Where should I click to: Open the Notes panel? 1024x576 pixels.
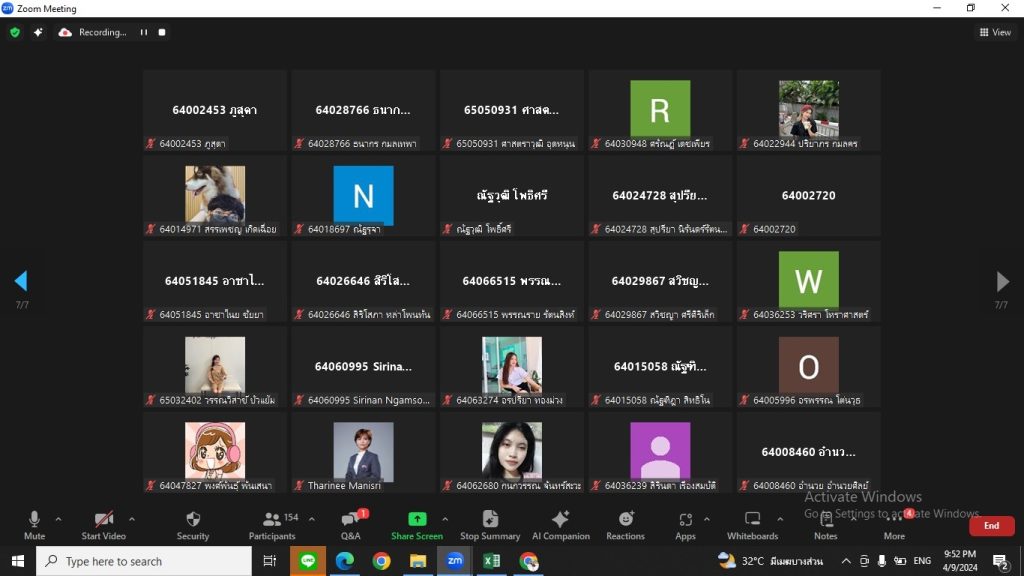tap(825, 525)
